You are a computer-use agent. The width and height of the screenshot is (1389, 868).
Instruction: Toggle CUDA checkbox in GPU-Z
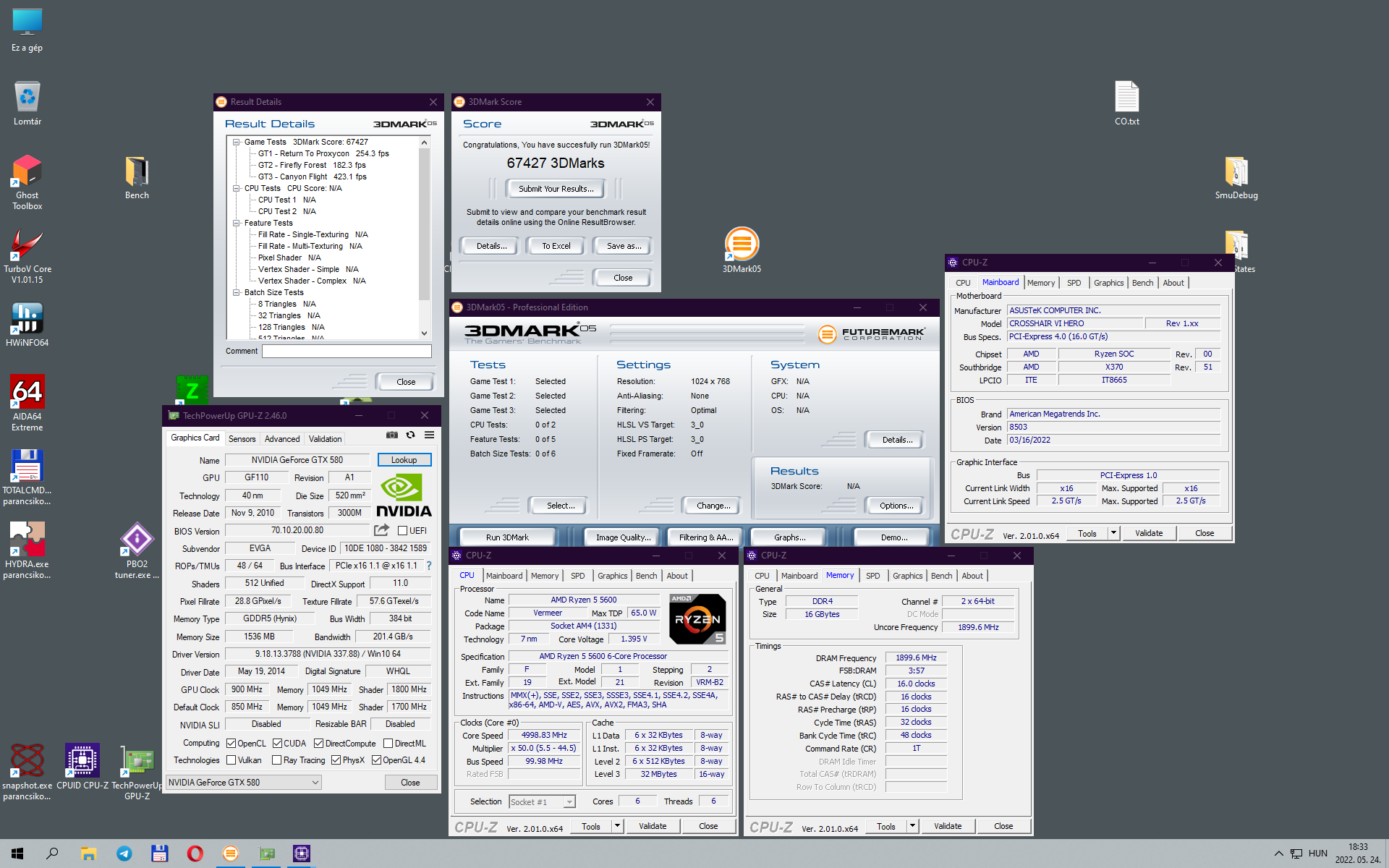[277, 743]
